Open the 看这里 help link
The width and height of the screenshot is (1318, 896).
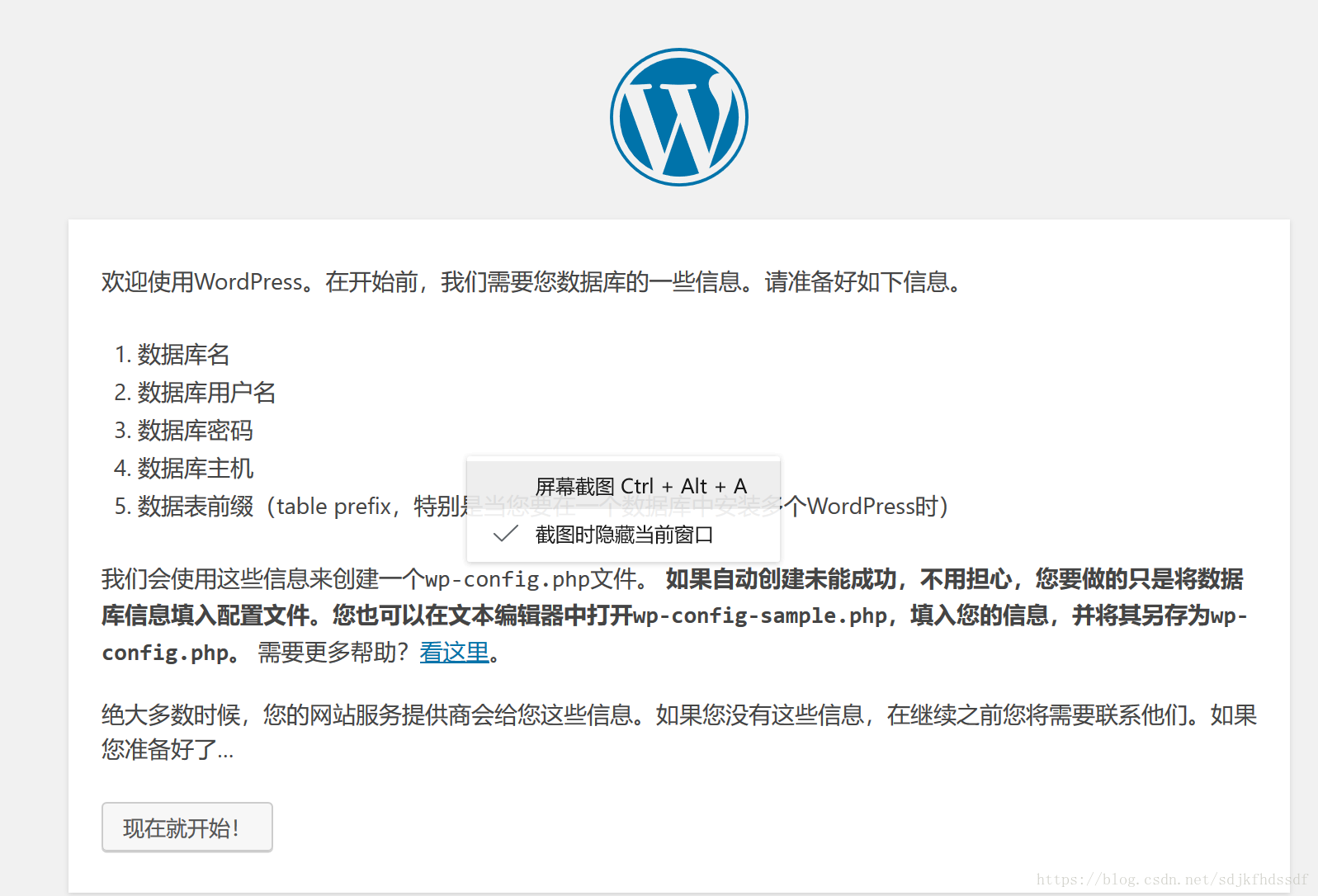pyautogui.click(x=455, y=653)
